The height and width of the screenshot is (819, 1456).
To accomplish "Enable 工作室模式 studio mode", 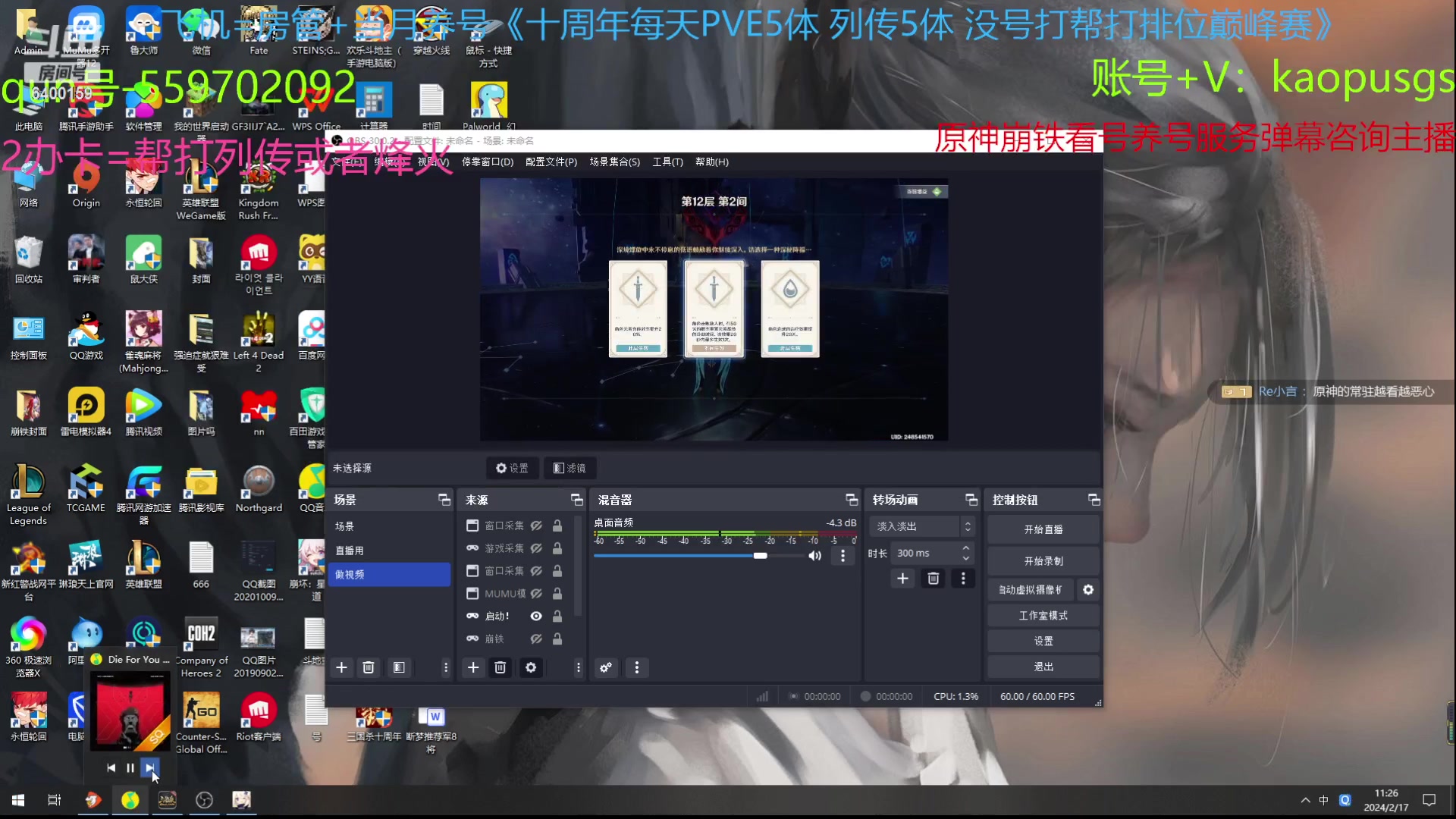I will (1043, 615).
